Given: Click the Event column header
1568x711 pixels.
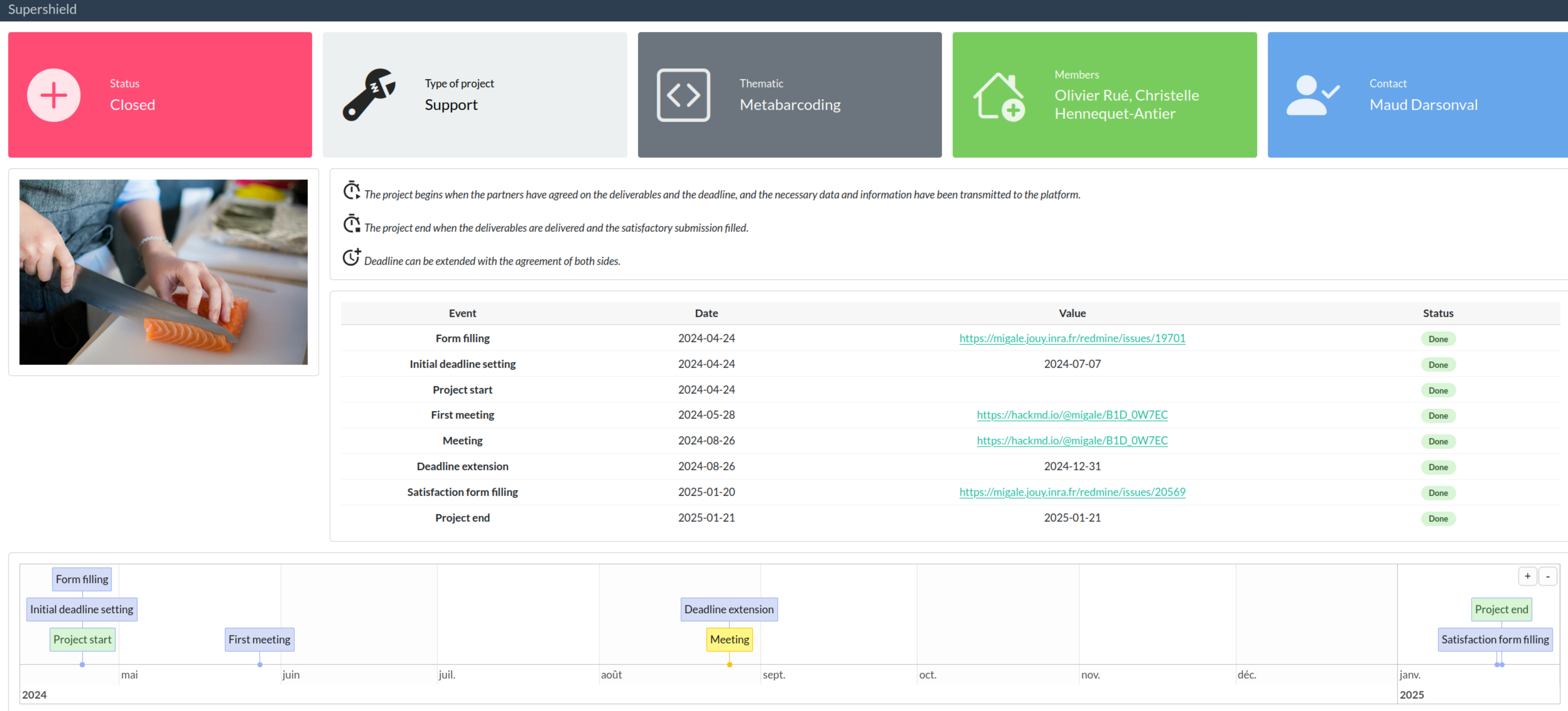Looking at the screenshot, I should point(462,313).
